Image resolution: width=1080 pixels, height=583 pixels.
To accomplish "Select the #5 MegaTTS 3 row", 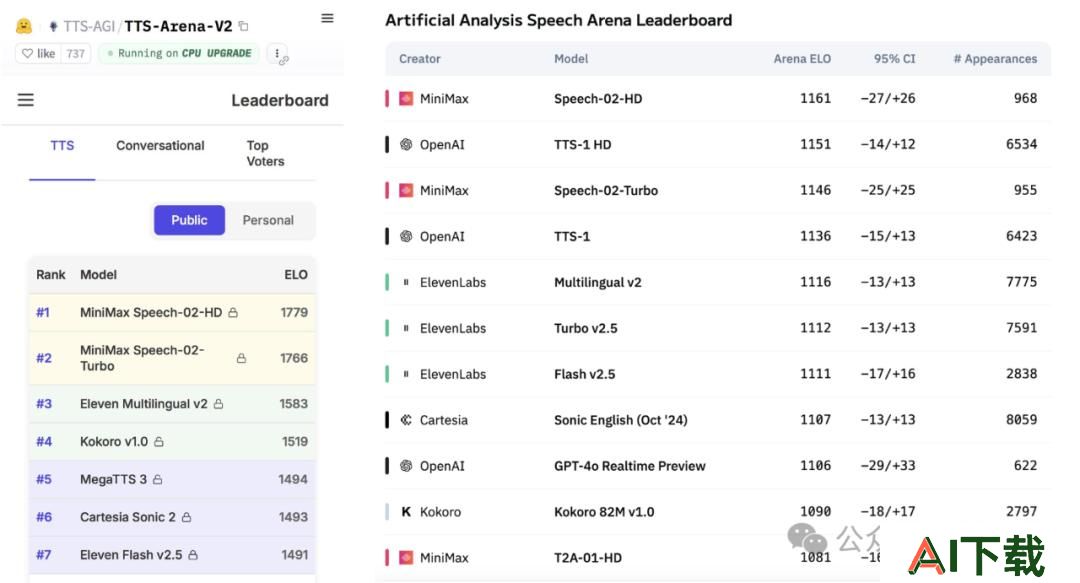I will click(x=172, y=480).
